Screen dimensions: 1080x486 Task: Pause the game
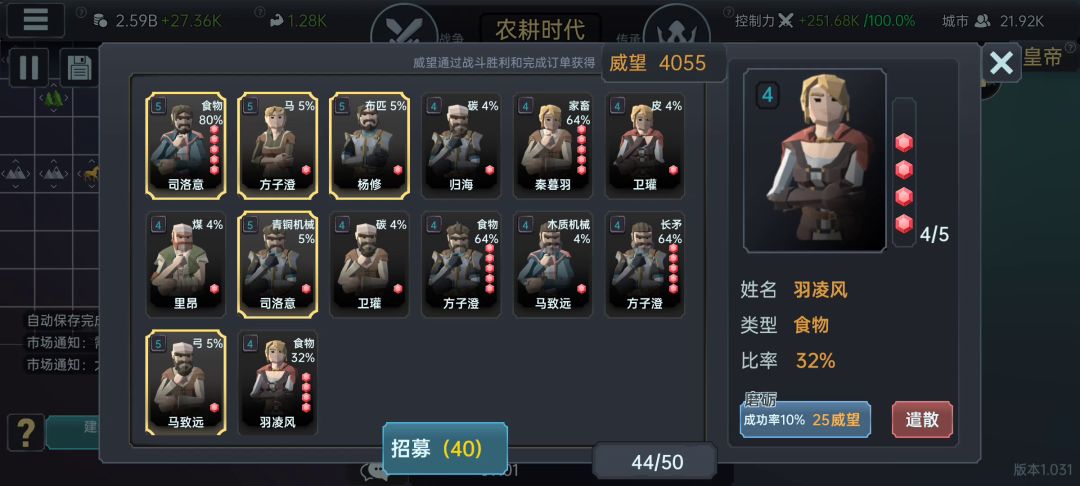[28, 68]
